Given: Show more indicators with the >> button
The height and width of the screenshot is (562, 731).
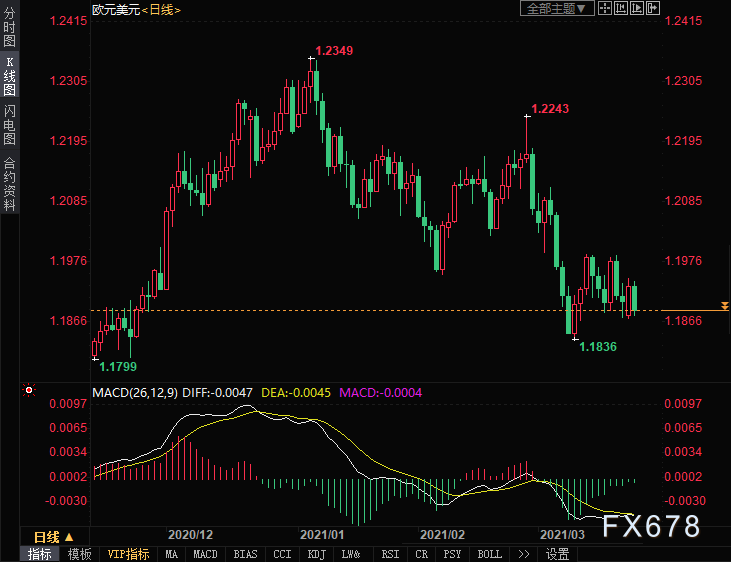Looking at the screenshot, I should (523, 554).
